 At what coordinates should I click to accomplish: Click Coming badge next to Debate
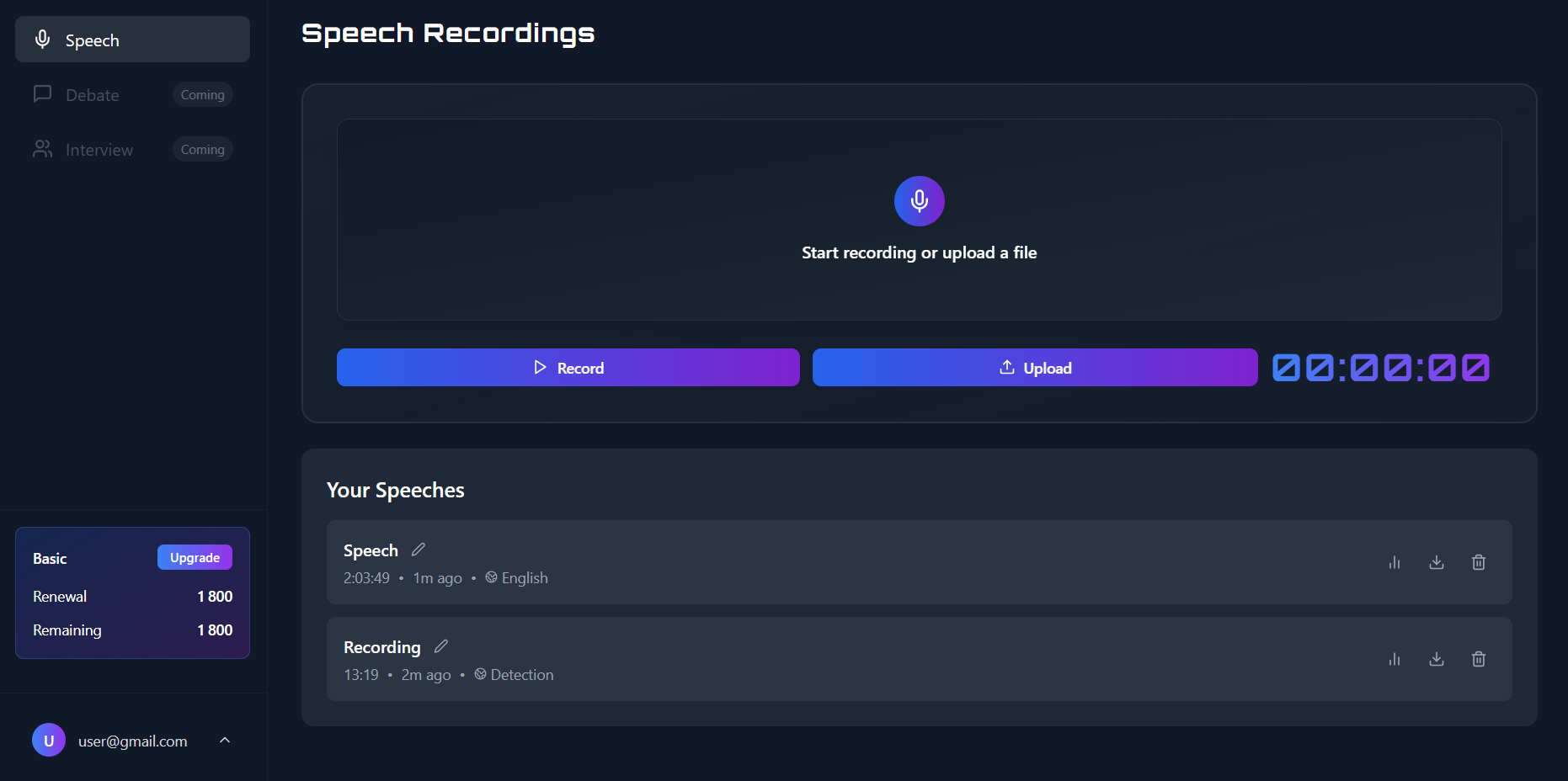202,94
